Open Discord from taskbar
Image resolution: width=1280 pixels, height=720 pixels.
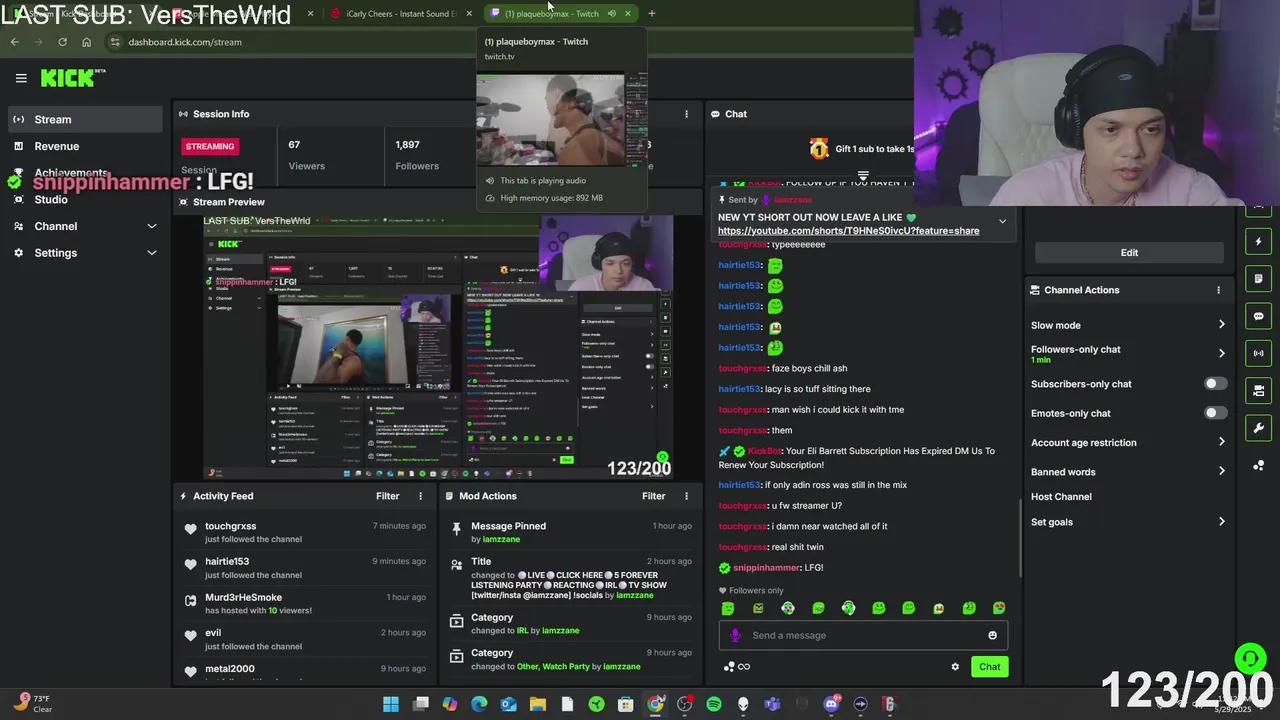831,704
